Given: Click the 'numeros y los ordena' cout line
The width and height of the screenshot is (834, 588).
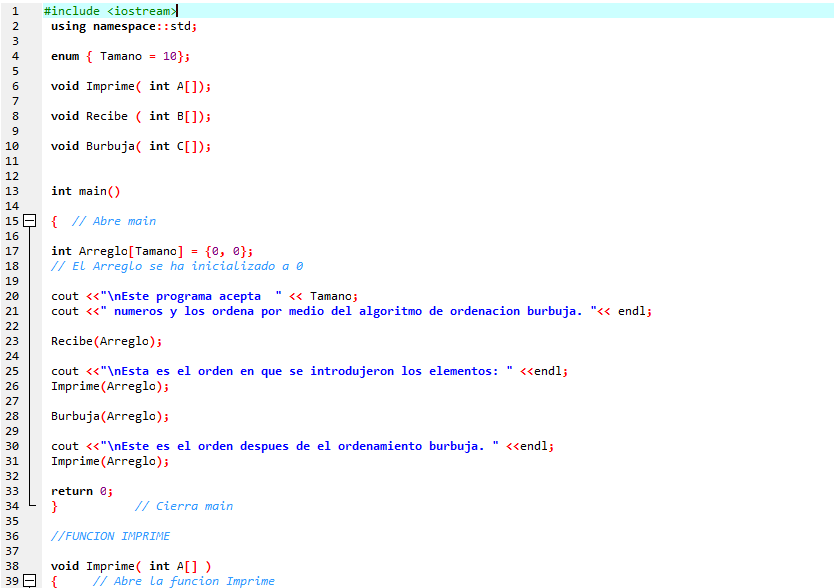Looking at the screenshot, I should pos(352,311).
